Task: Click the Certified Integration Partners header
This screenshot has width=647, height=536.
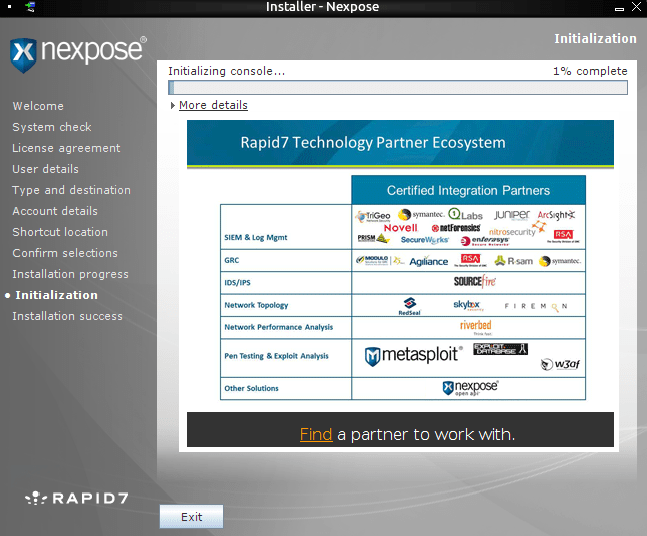Action: coord(468,190)
